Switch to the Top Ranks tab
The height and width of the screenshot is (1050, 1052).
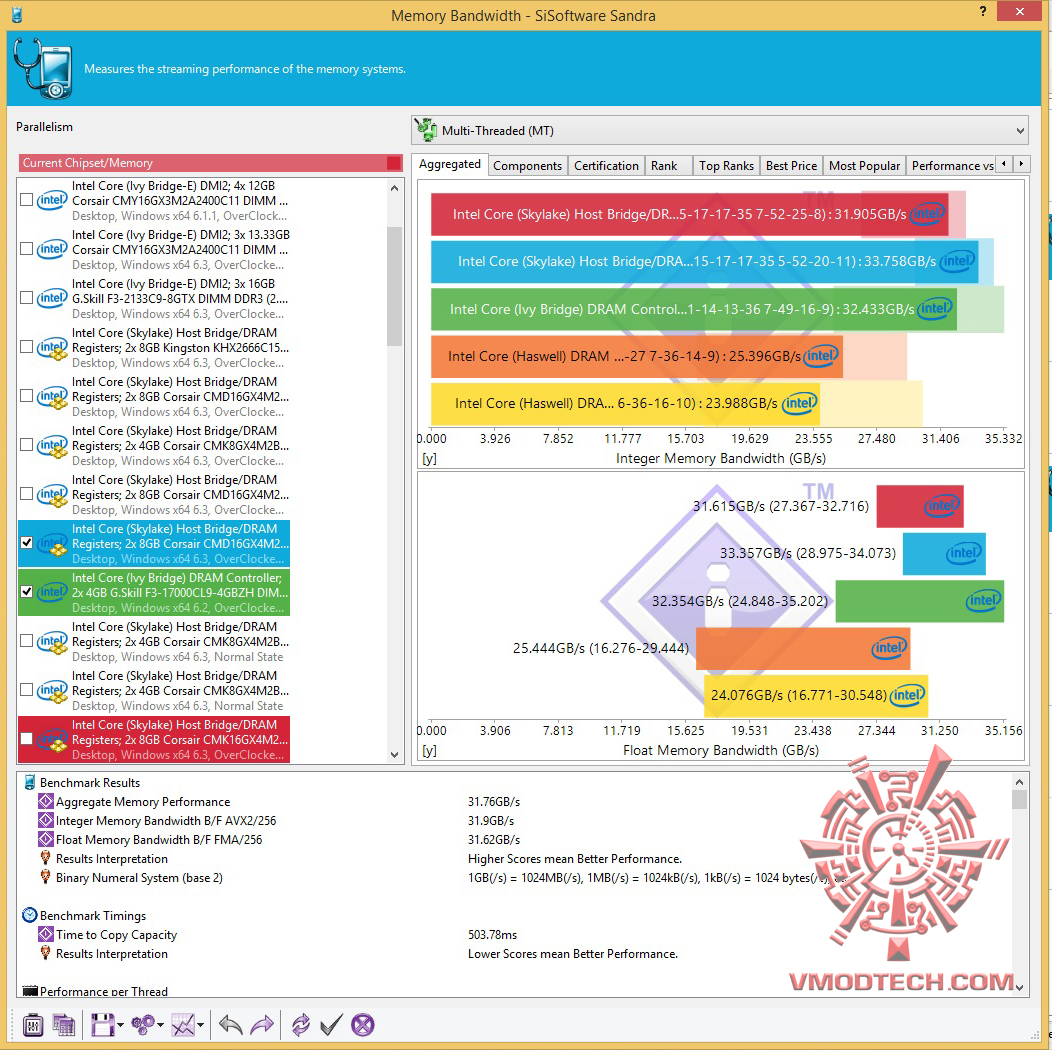tap(726, 166)
